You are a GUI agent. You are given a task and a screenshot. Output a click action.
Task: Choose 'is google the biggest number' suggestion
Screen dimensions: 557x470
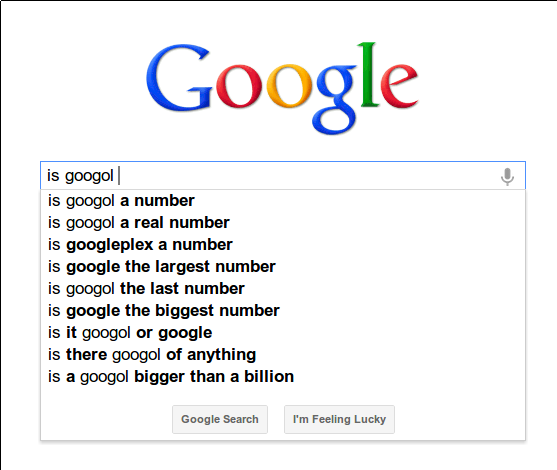click(283, 311)
